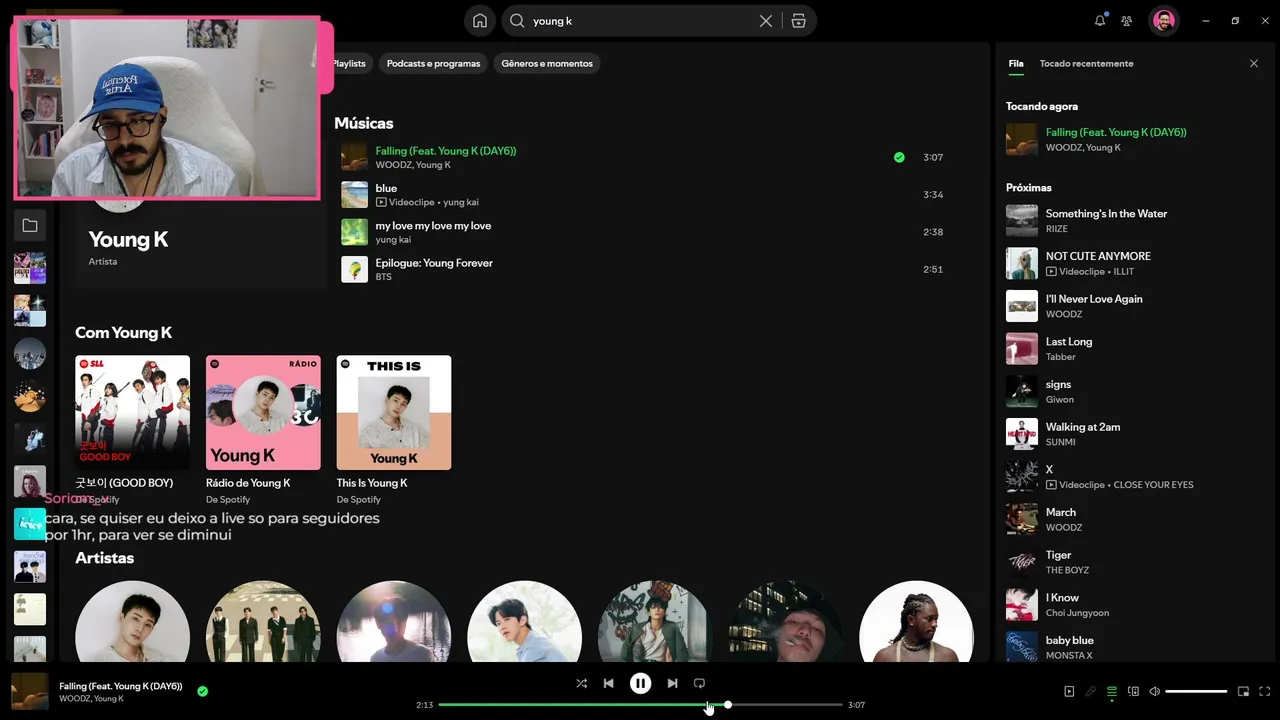The height and width of the screenshot is (720, 1280).
Task: Skip to the previous track
Action: [609, 684]
